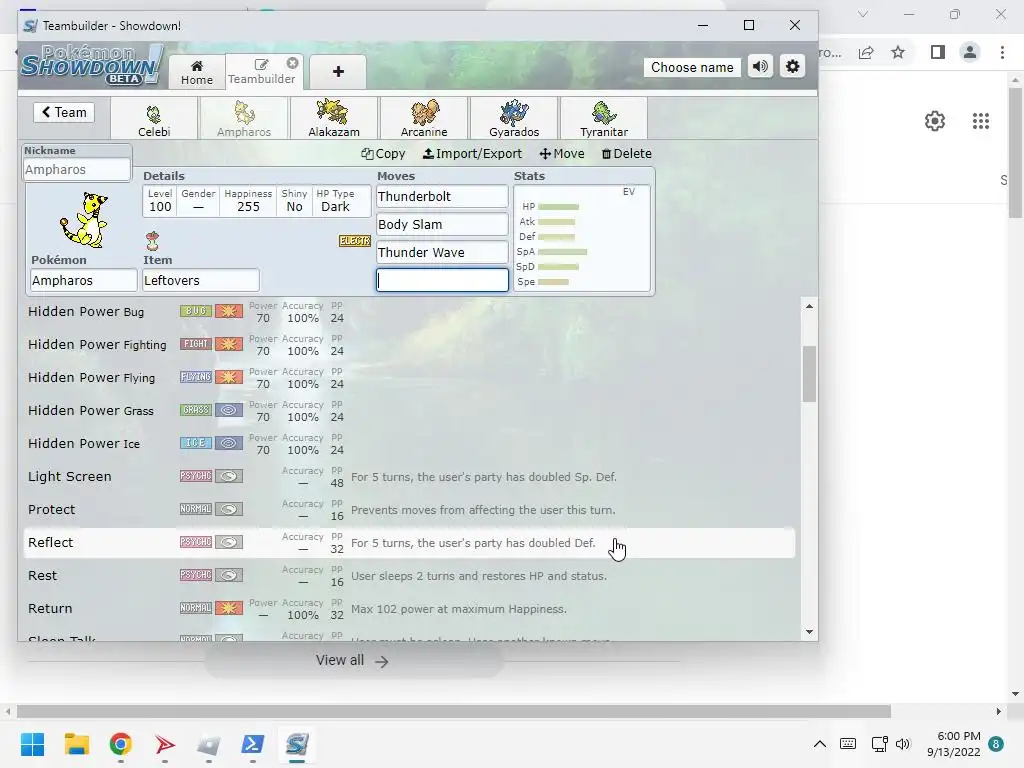Toggle the sound speaker icon

tap(760, 67)
